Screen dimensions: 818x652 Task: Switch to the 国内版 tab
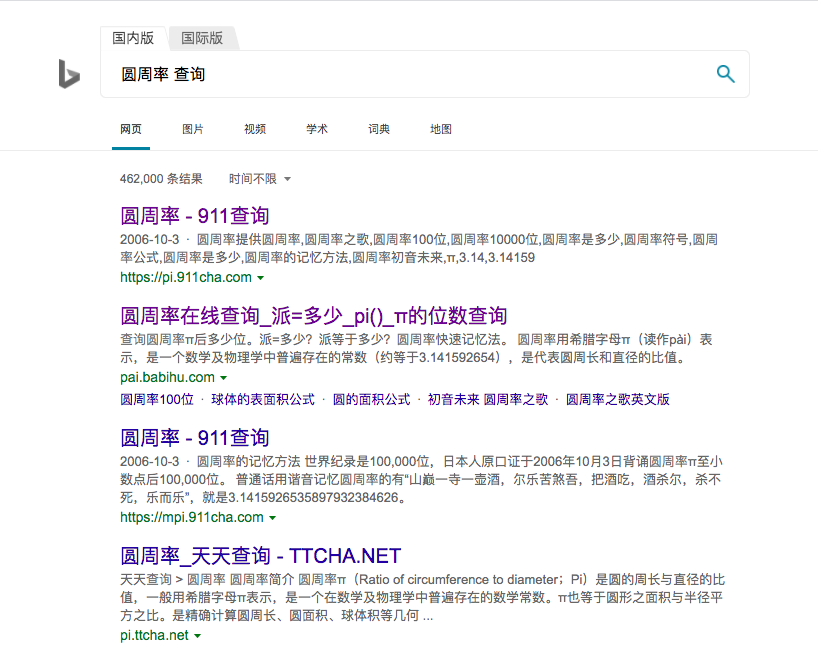click(133, 38)
